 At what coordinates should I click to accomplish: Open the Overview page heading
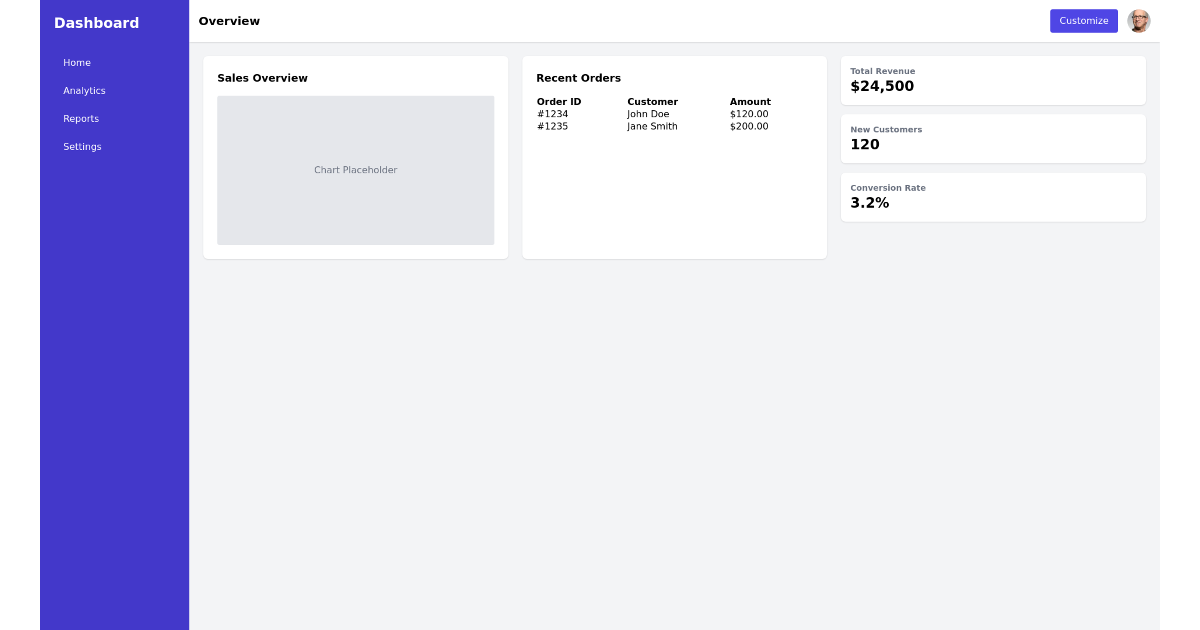click(229, 21)
